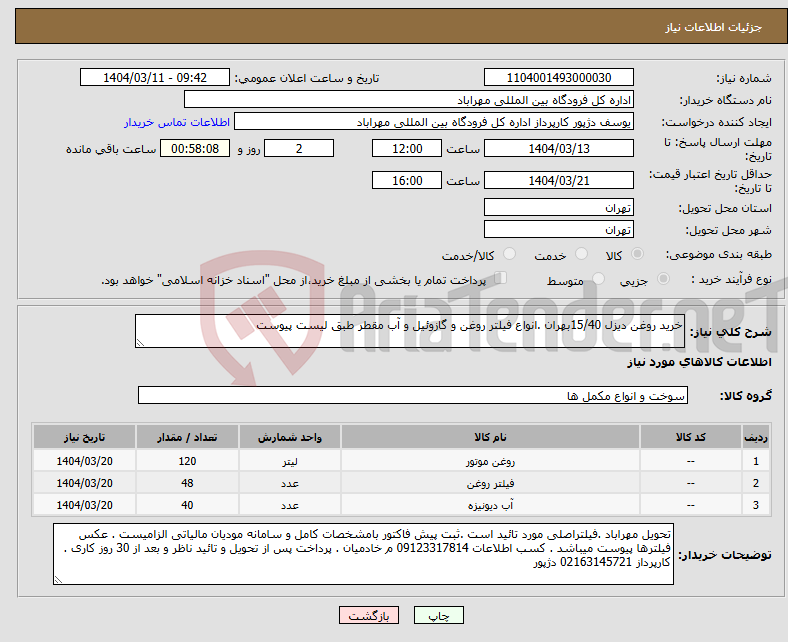Click the ردیف column header
788x642 pixels.
point(756,437)
